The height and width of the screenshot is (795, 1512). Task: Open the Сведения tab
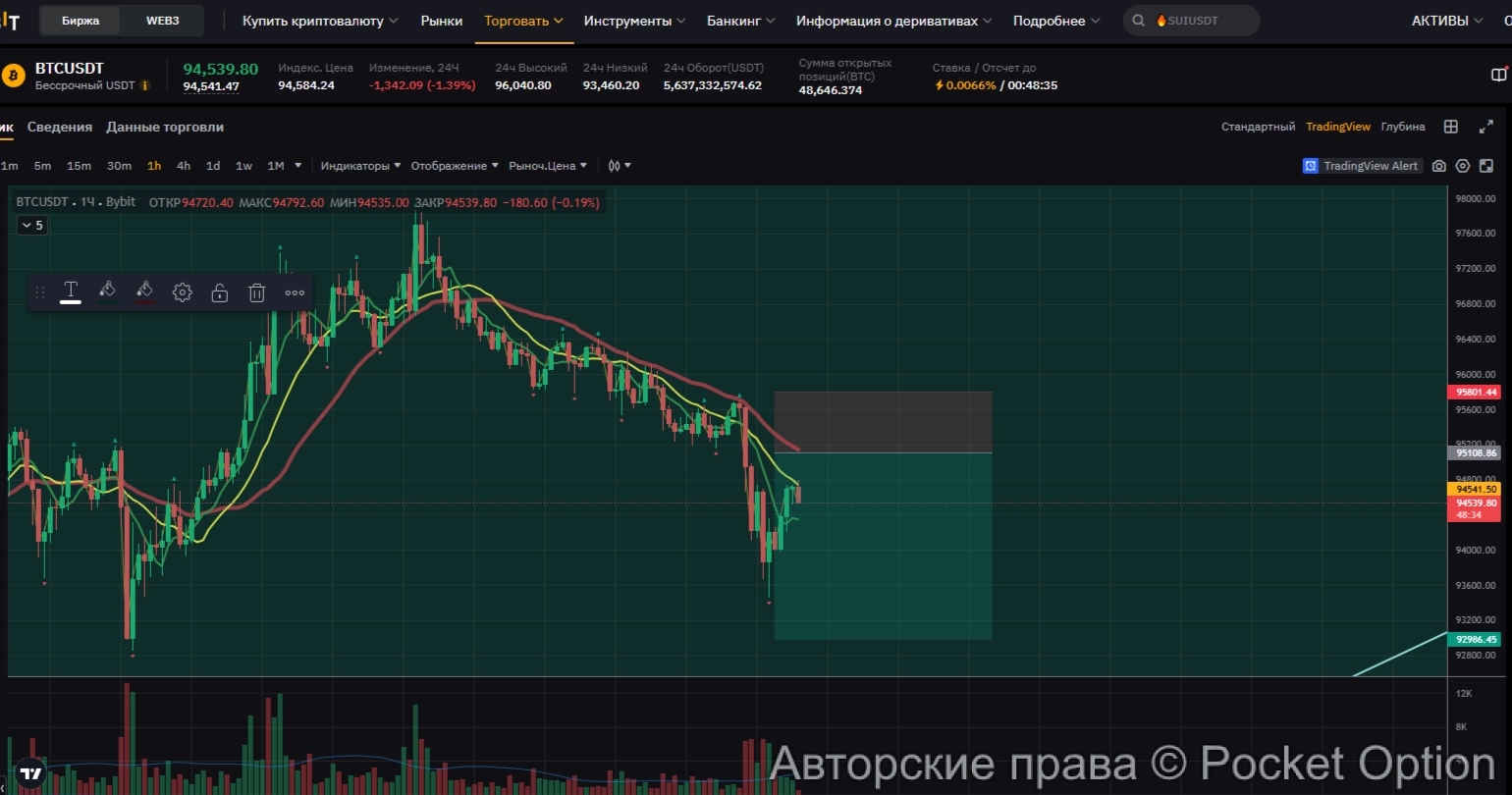60,127
